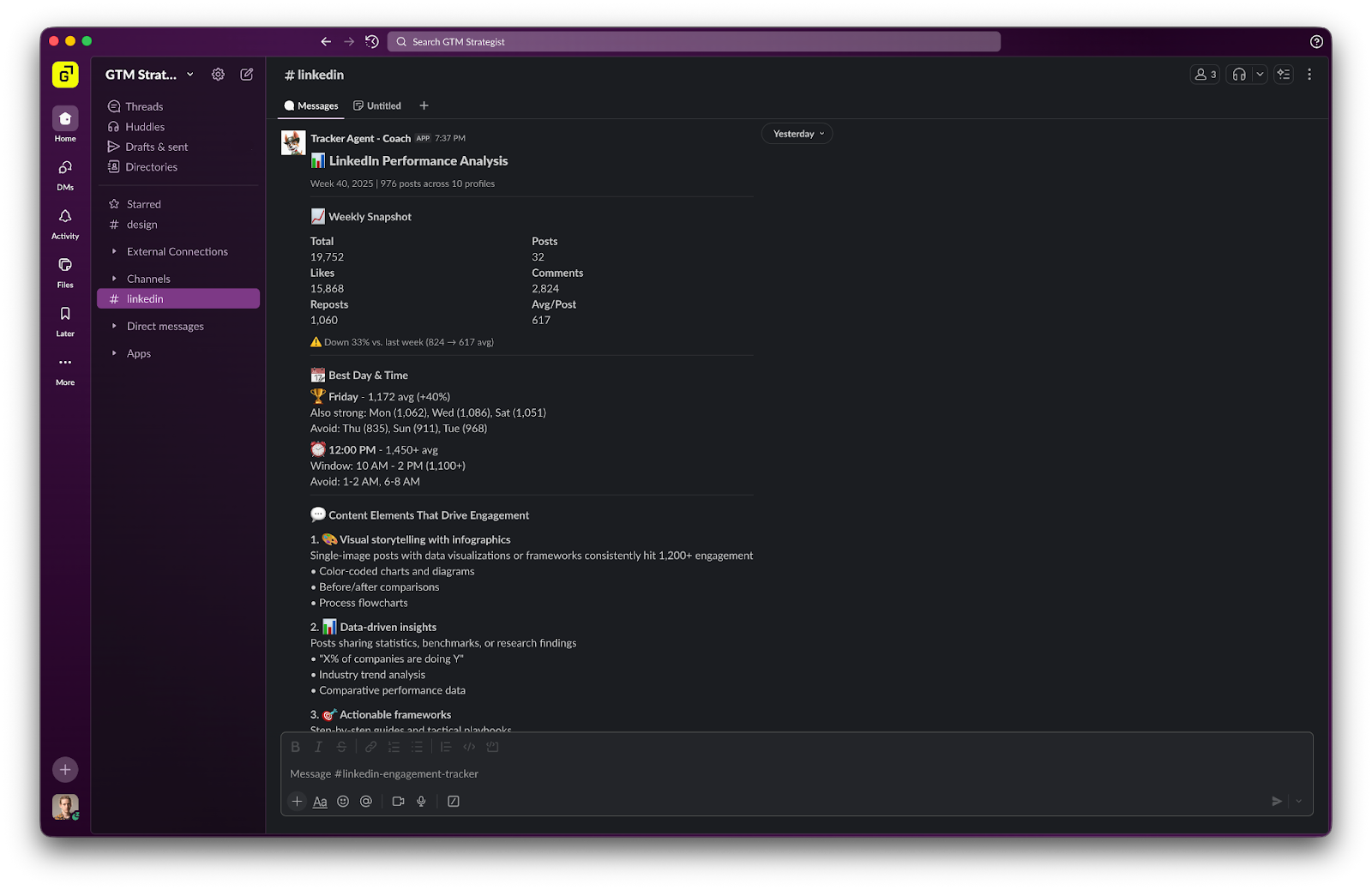Viewport: 1372px width, 890px height.
Task: Open the emoji picker
Action: coord(343,801)
